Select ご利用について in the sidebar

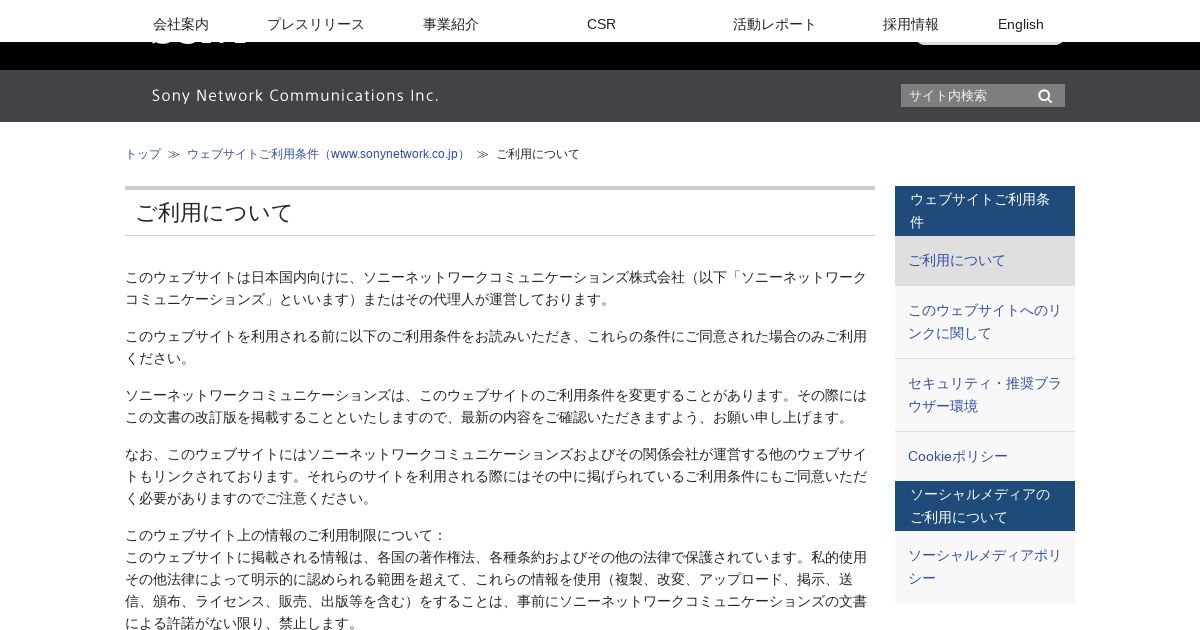click(985, 261)
